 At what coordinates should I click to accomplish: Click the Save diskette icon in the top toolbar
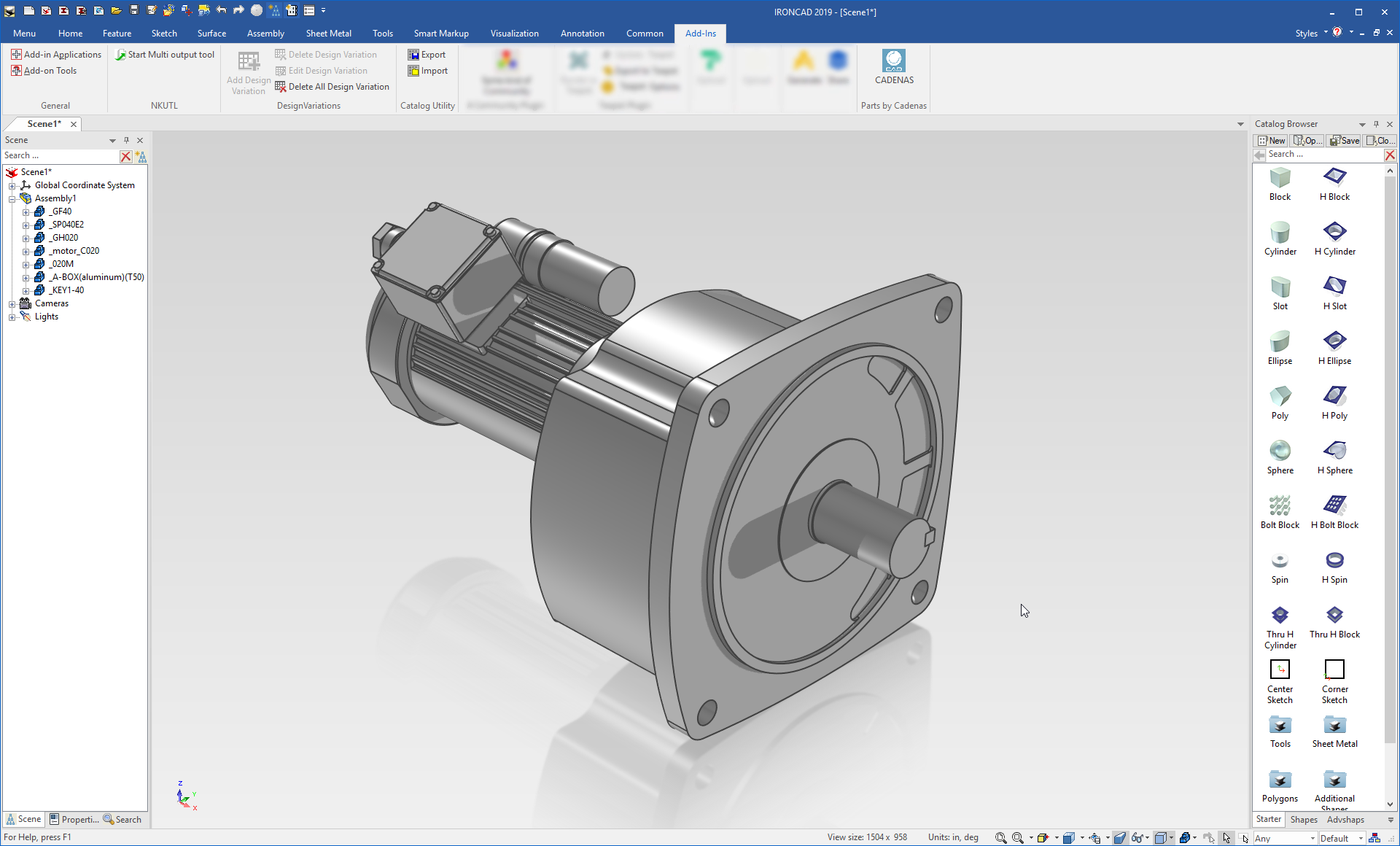tap(134, 10)
